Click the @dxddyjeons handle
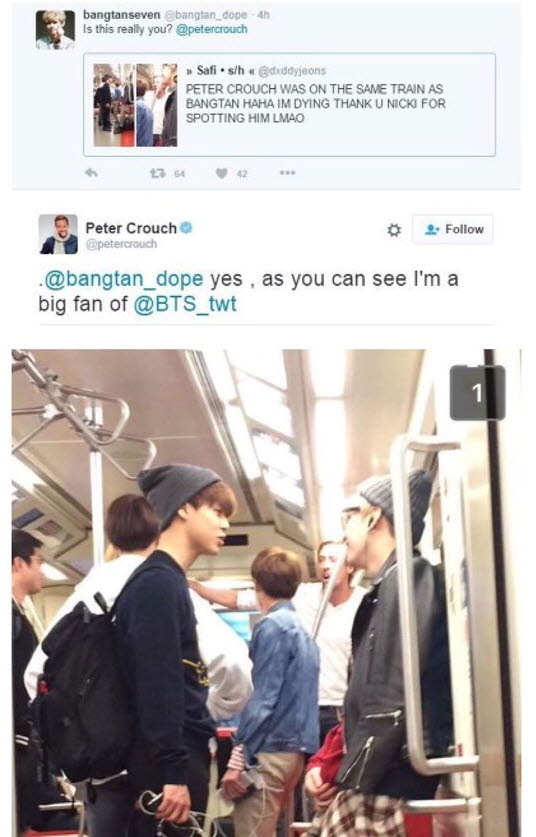Screen dimensions: 536x837 291,70
